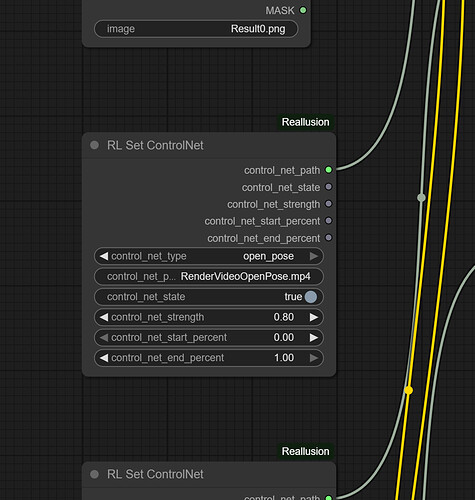Decrease control_net_strength with the left arrow
The width and height of the screenshot is (475, 500).
point(104,317)
